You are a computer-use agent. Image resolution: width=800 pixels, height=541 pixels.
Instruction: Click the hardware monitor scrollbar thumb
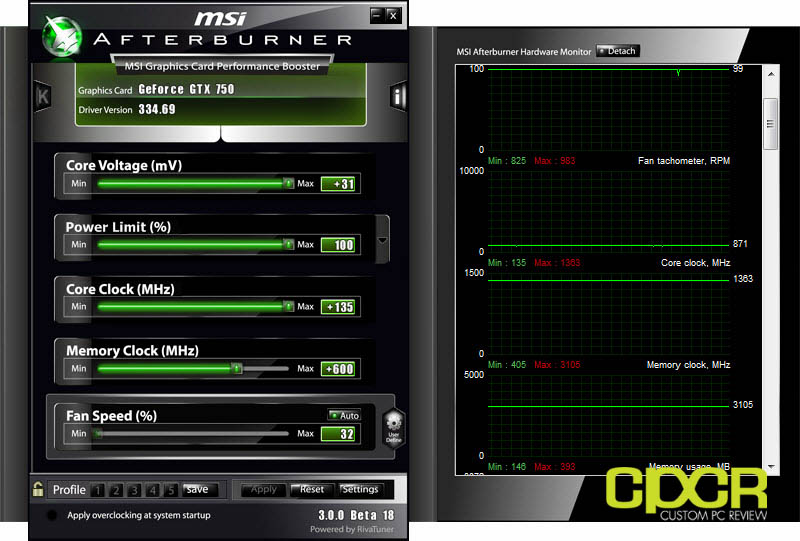click(770, 124)
